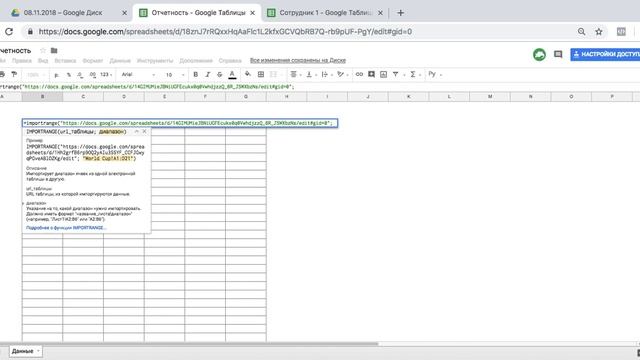The width and height of the screenshot is (640, 360).
Task: Format cells as percent
Action: [69, 75]
